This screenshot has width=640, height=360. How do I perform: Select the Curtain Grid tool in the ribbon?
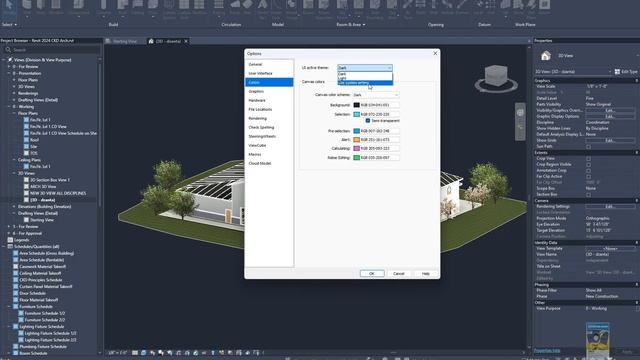184,8
